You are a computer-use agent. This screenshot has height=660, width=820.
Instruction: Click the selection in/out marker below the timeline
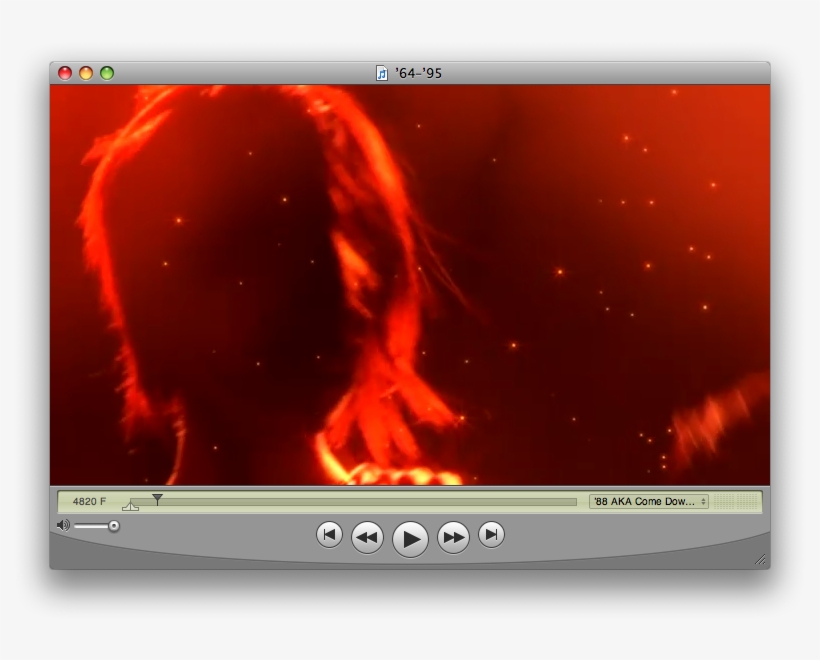click(130, 505)
